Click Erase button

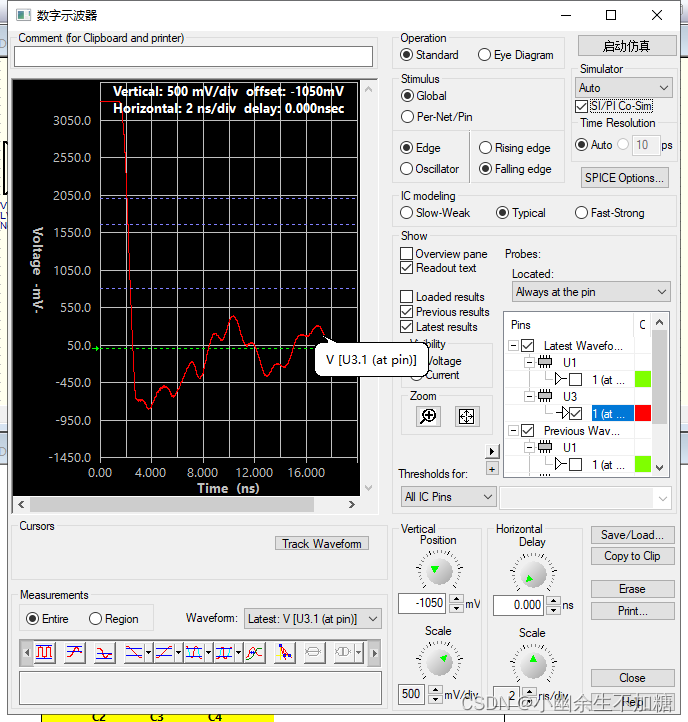[633, 589]
